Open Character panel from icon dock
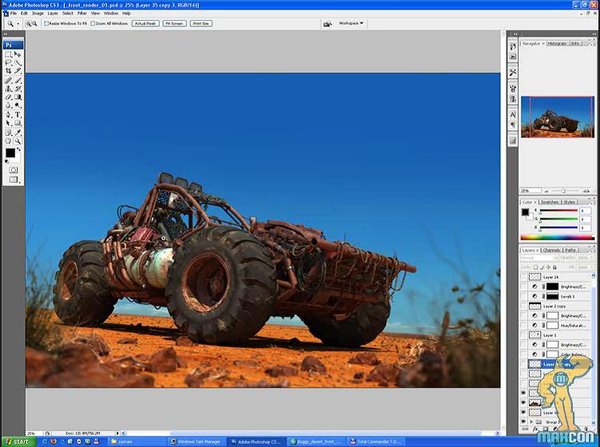Viewport: 600px width, 447px height. click(x=513, y=114)
